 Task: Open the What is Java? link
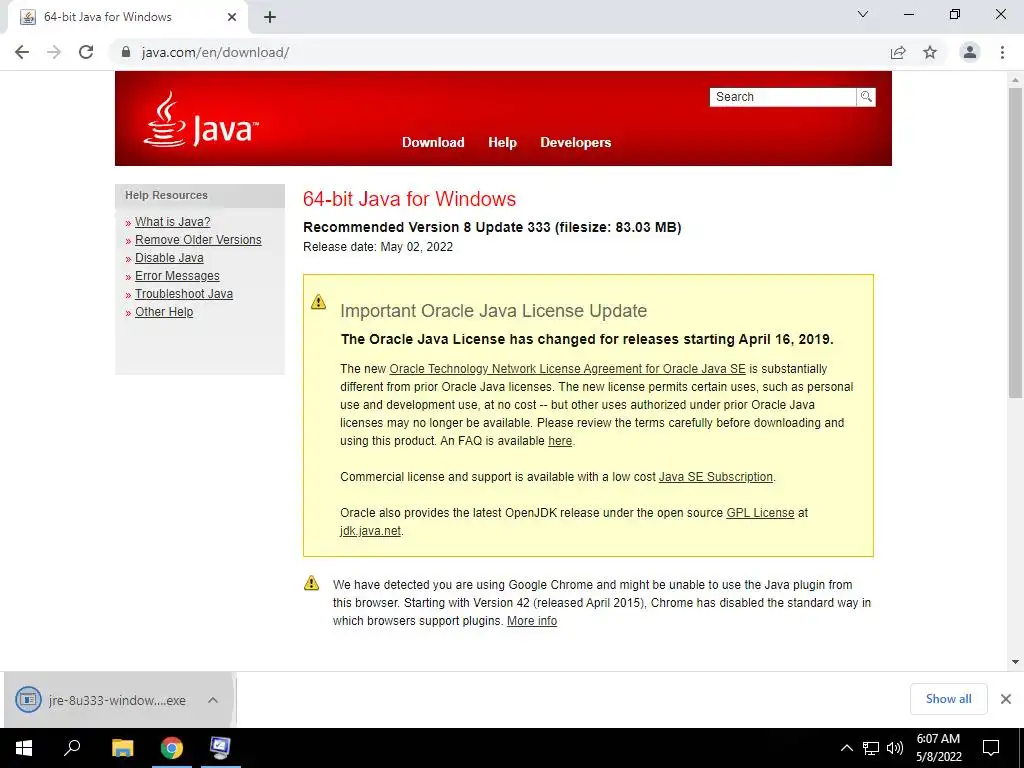click(x=172, y=222)
